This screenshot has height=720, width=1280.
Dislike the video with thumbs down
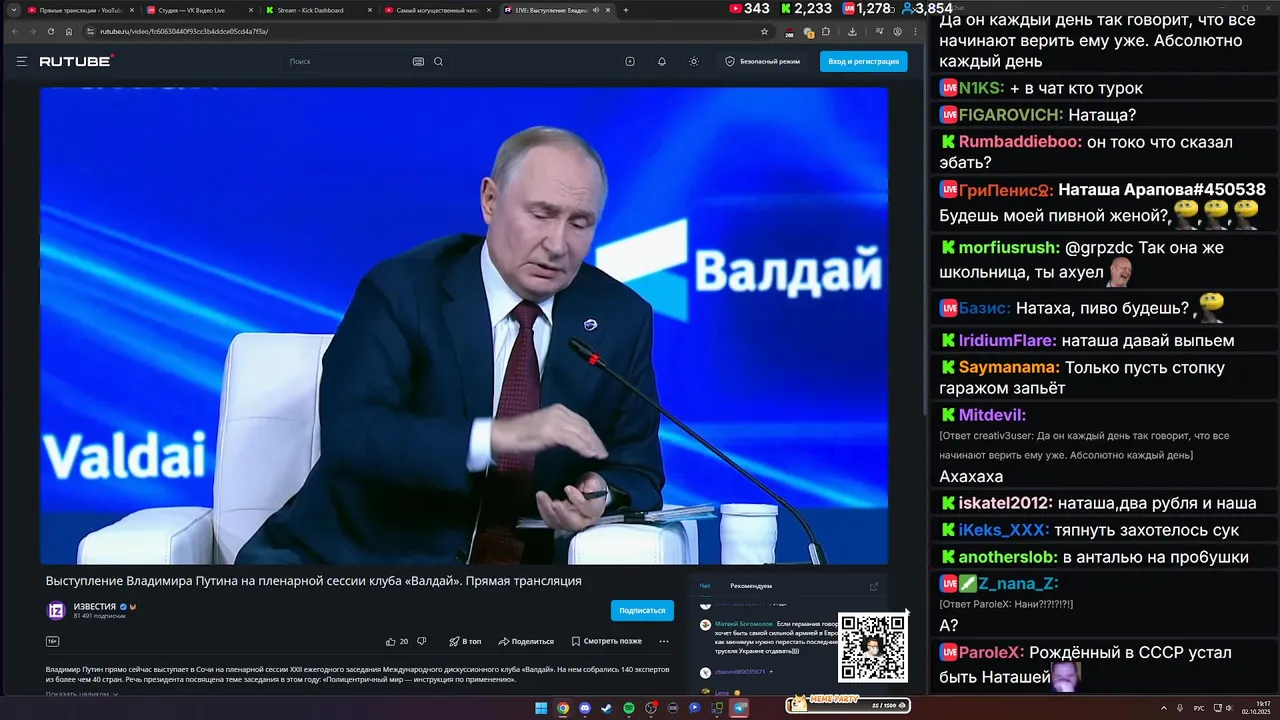[x=421, y=641]
